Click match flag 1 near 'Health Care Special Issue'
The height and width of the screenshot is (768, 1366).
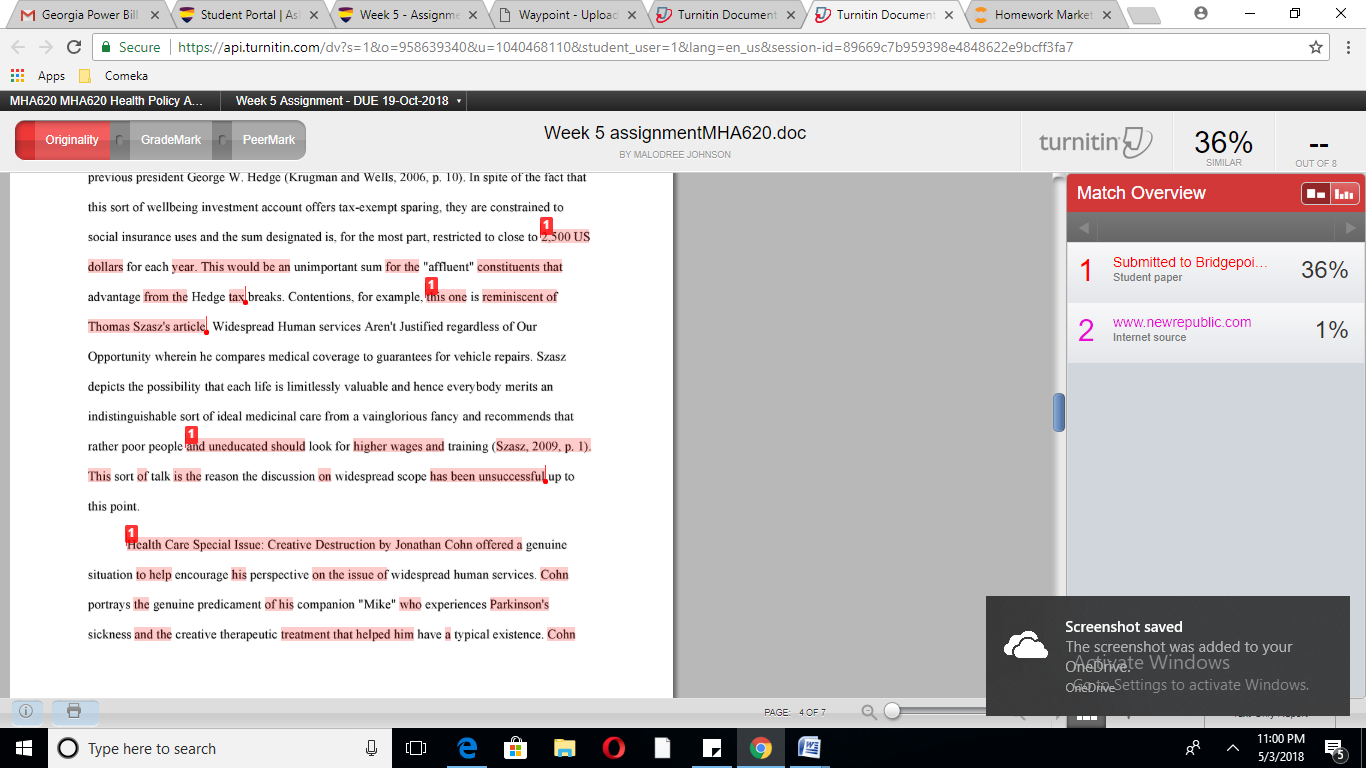point(131,533)
